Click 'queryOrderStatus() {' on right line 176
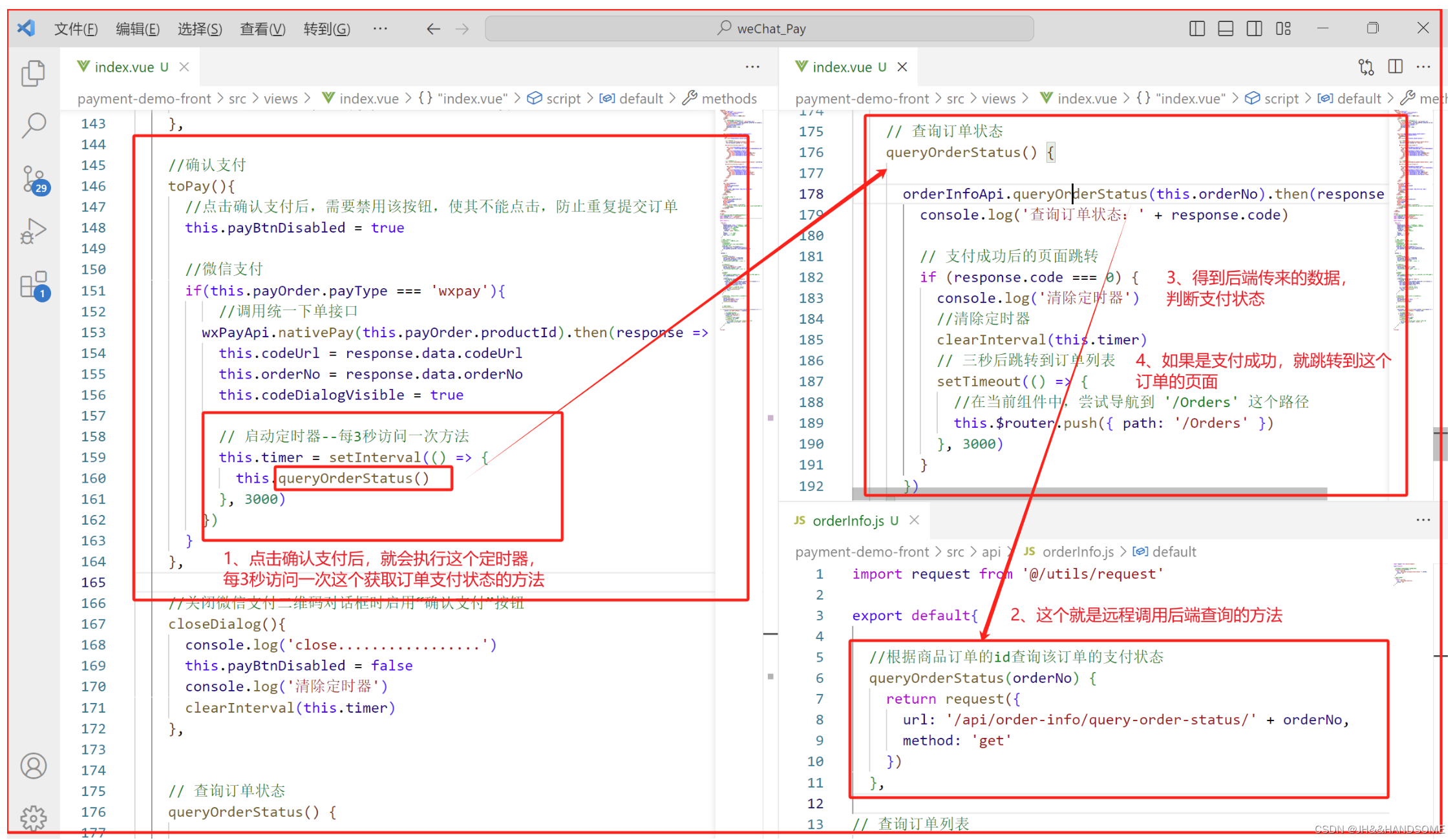Screen dimensions: 1455x840 click(x=970, y=153)
